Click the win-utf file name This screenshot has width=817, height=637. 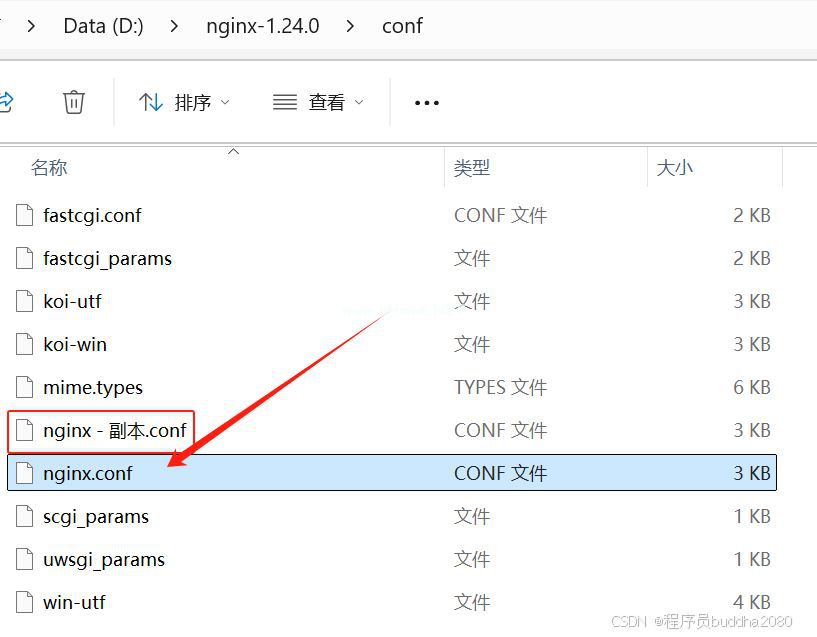coord(74,602)
